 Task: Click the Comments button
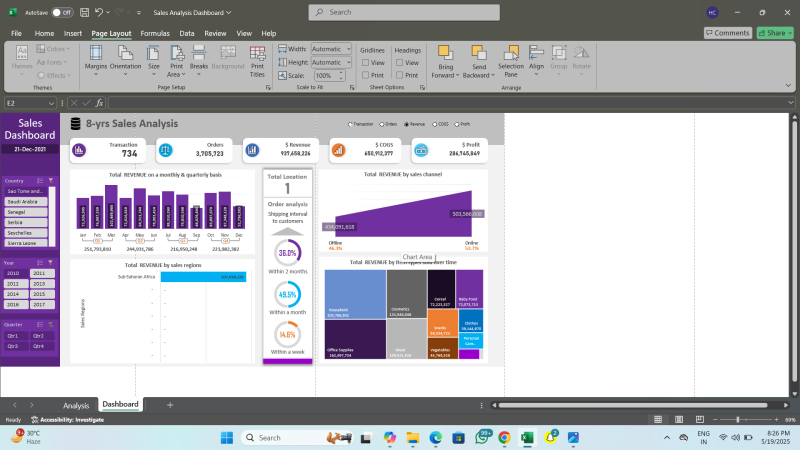[x=727, y=33]
